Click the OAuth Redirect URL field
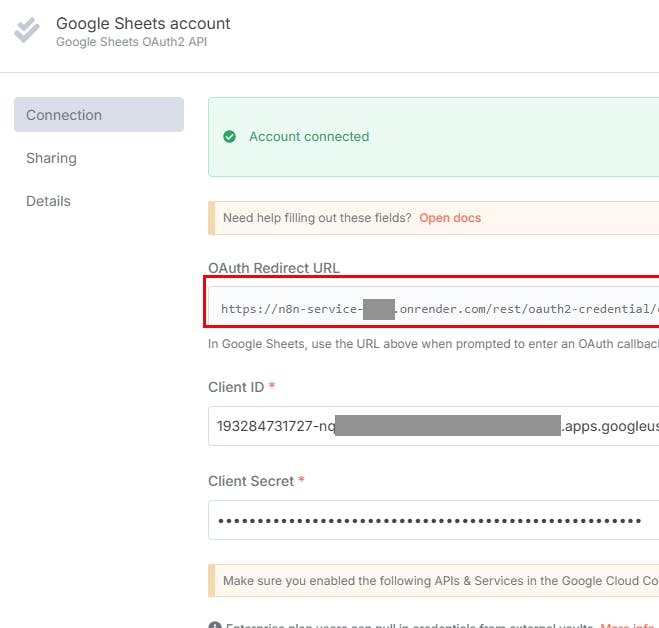659x628 pixels. 434,306
